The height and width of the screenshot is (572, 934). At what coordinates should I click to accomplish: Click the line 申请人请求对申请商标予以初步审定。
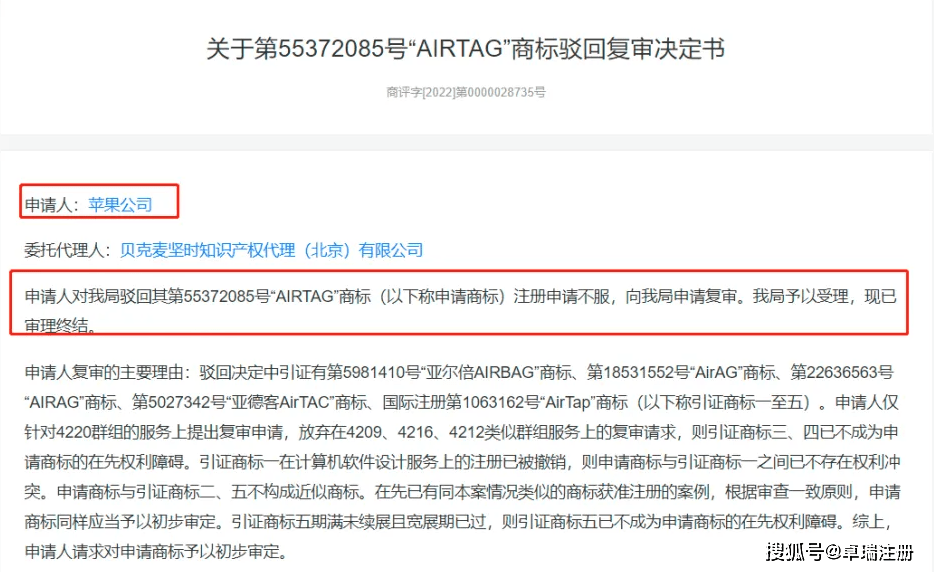[156, 551]
